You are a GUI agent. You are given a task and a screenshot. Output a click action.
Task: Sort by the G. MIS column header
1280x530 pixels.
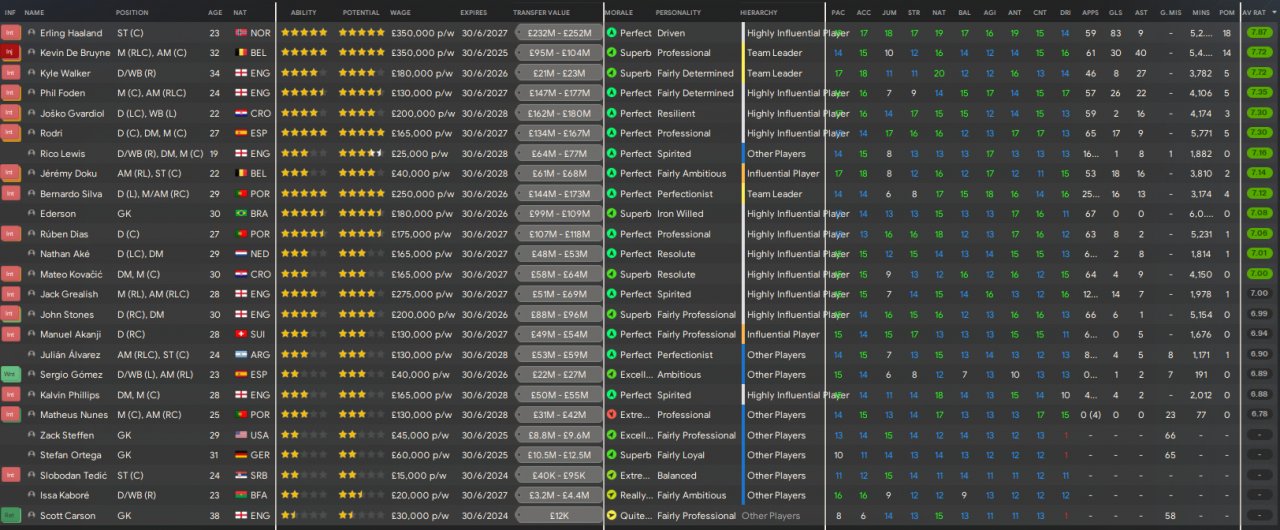pyautogui.click(x=1170, y=12)
